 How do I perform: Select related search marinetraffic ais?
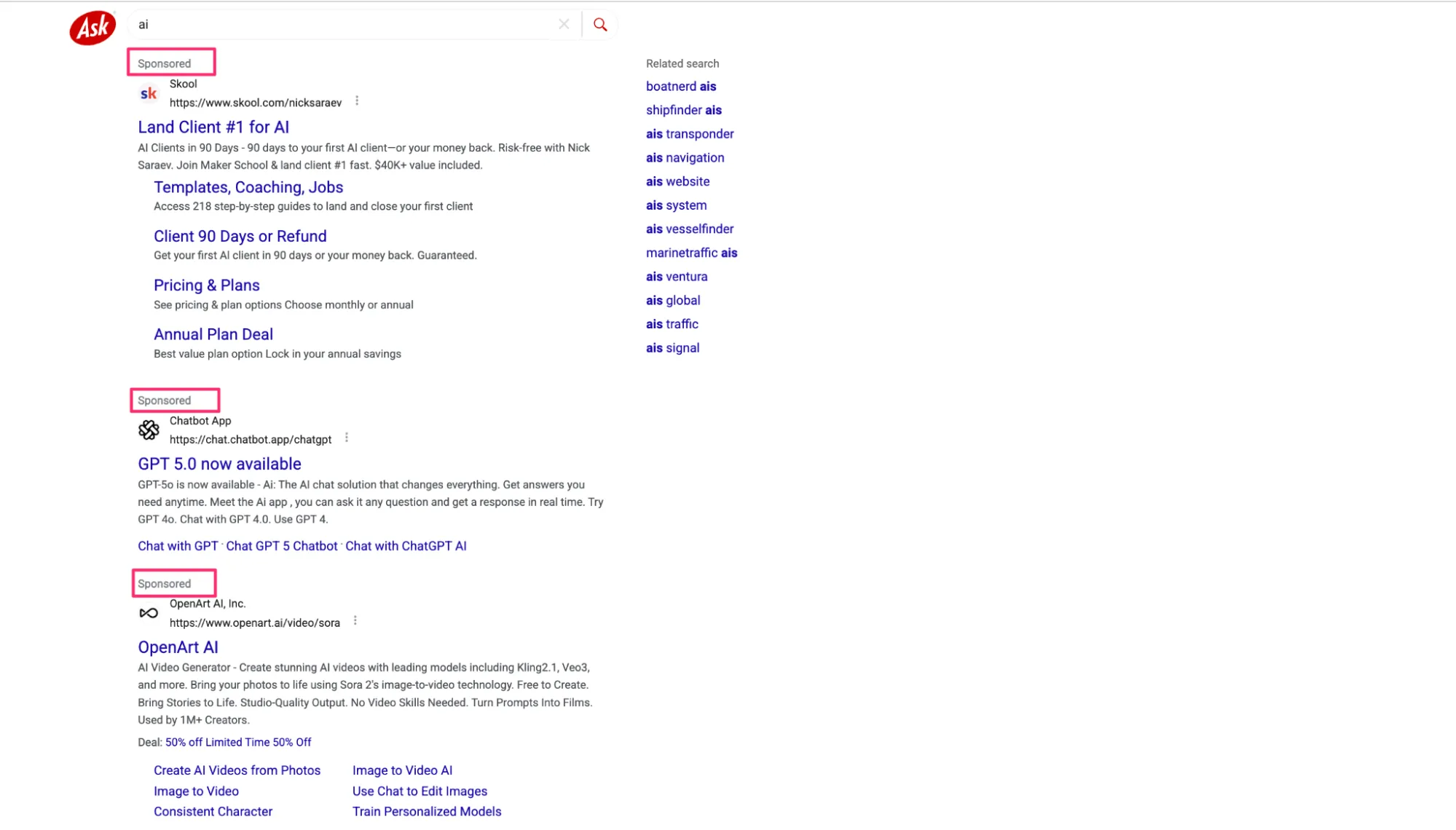pyautogui.click(x=691, y=253)
